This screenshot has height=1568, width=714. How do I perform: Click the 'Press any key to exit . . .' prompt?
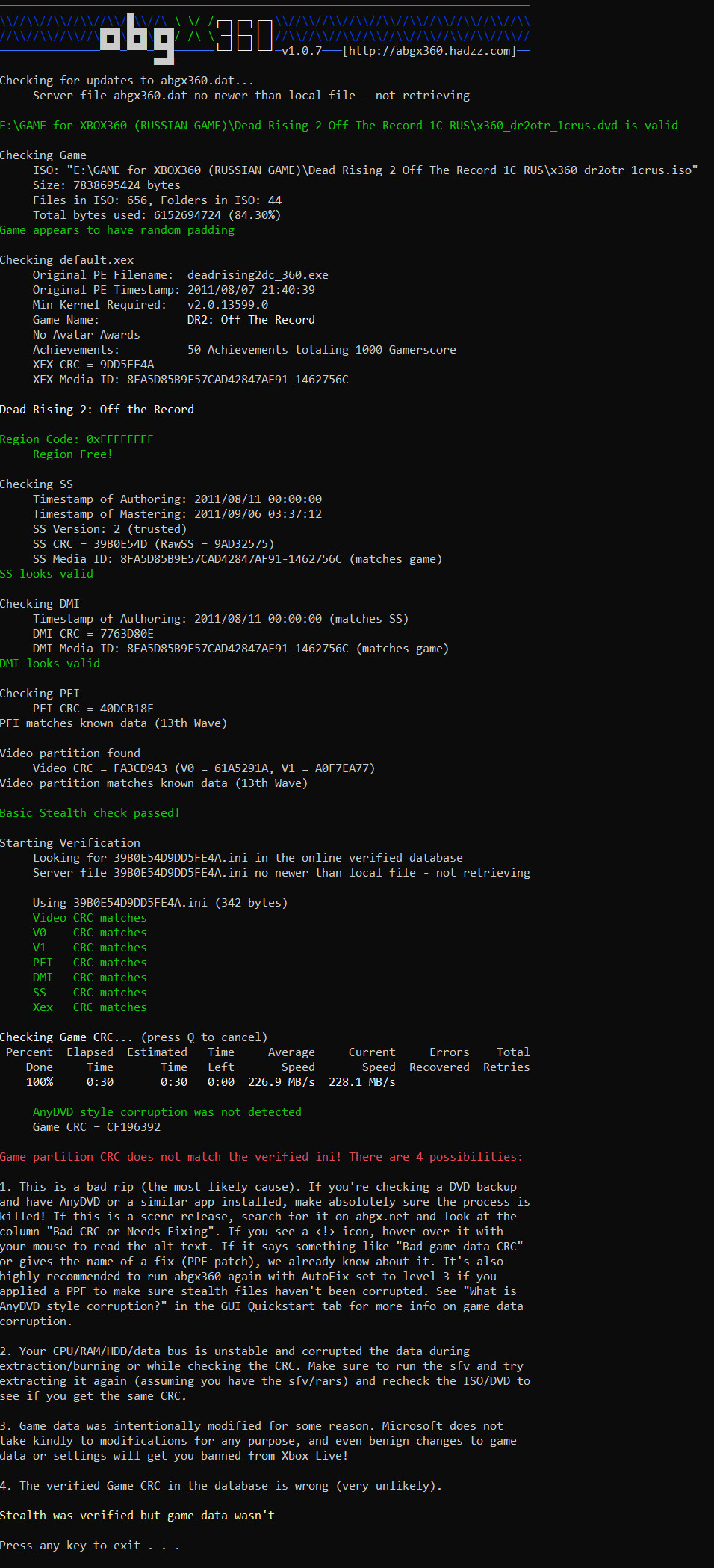pyautogui.click(x=90, y=1546)
